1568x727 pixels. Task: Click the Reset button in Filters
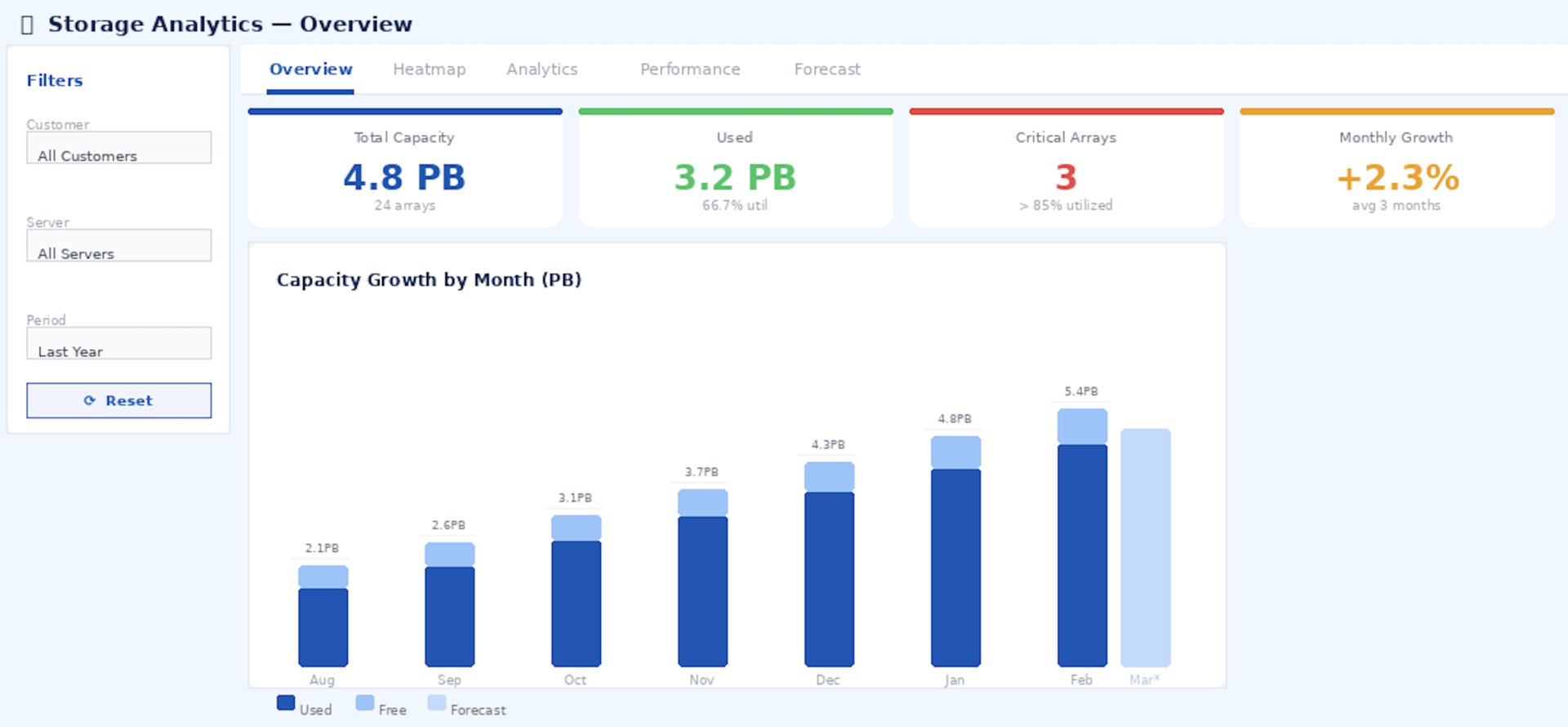coord(118,400)
